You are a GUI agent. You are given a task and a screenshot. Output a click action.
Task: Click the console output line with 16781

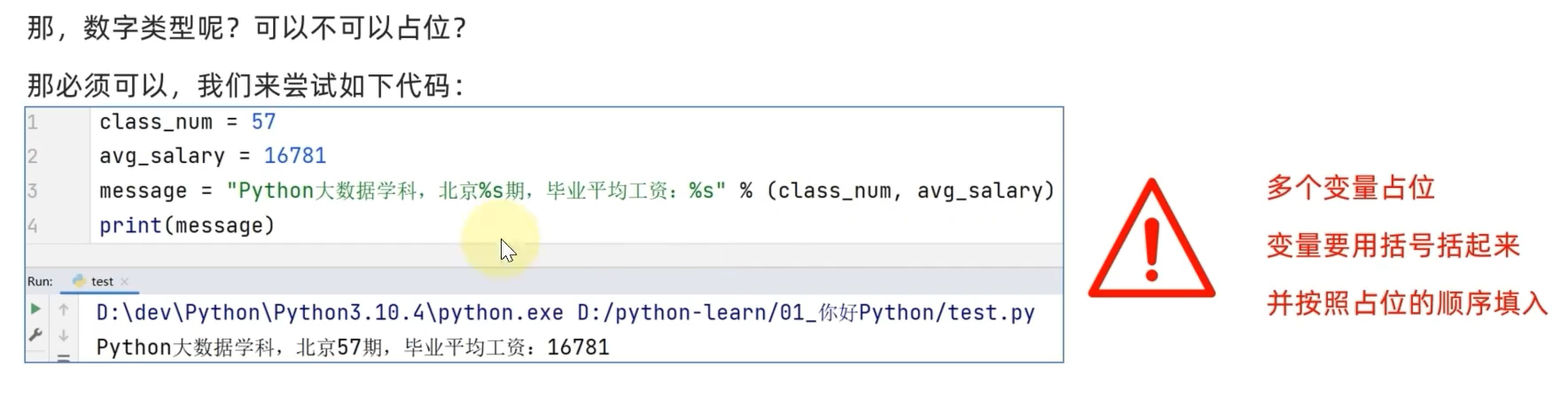click(x=353, y=348)
